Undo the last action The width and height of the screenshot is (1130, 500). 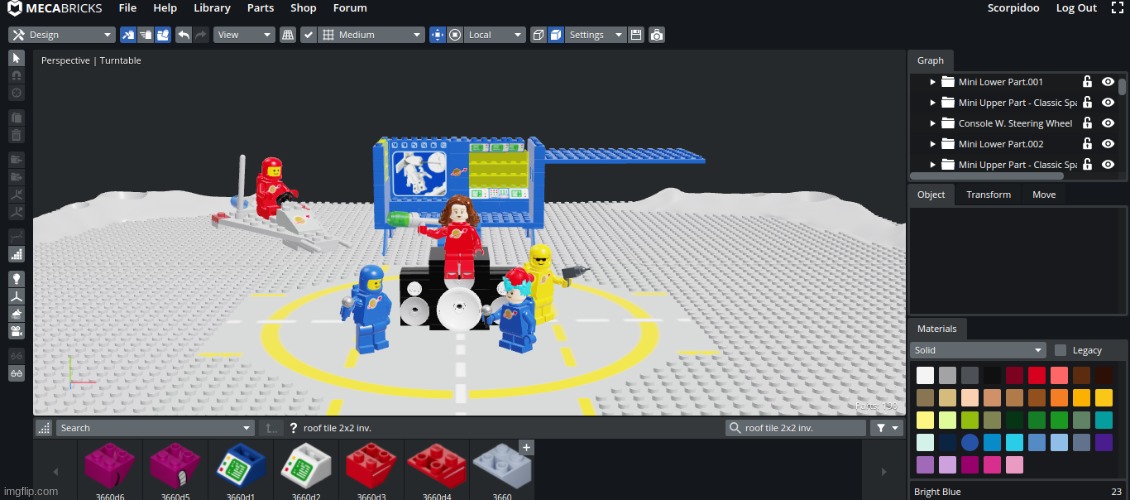point(184,35)
